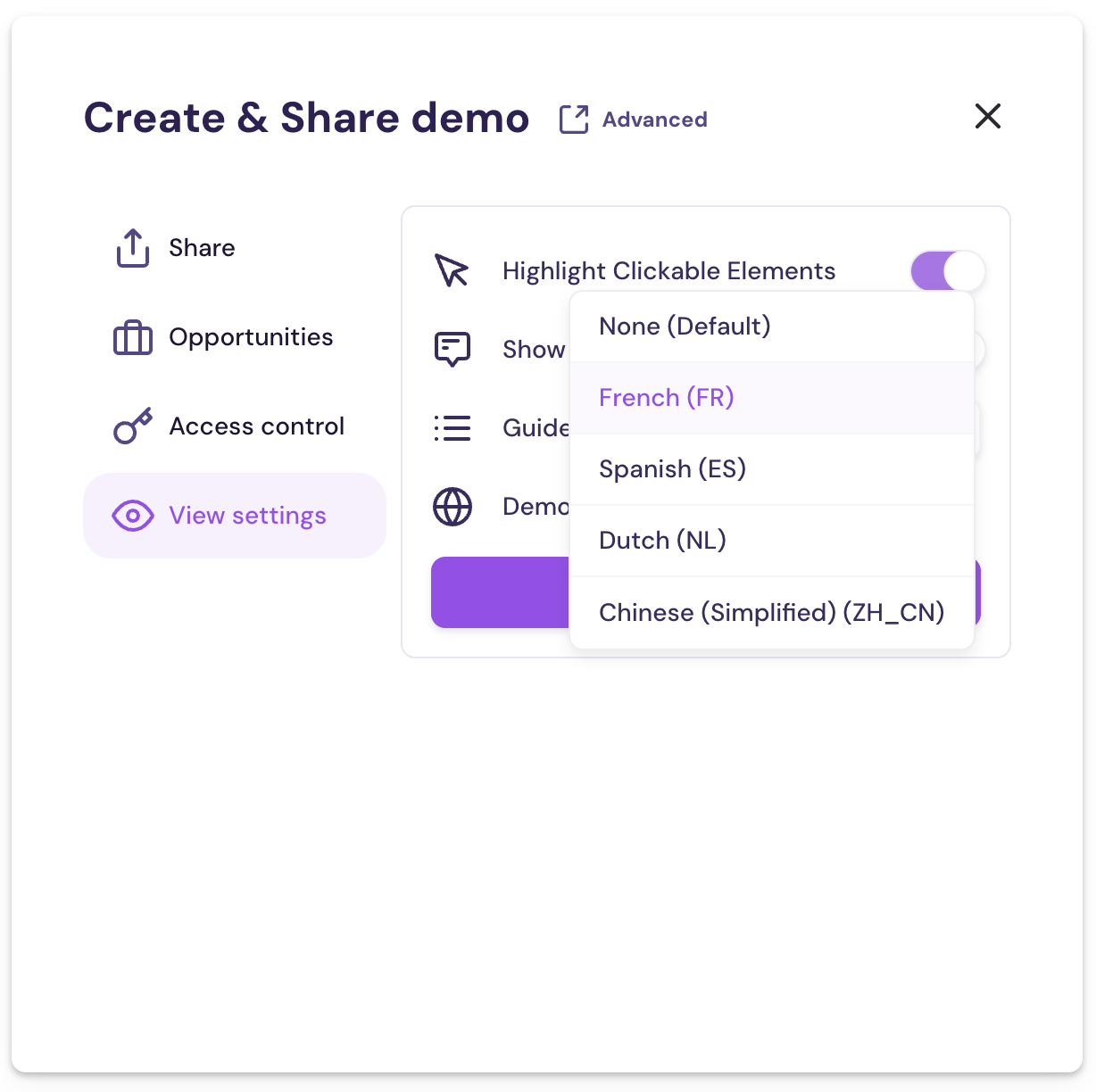Close the Create & Share demo dialog
Image resolution: width=1096 pixels, height=1092 pixels.
coord(987,116)
